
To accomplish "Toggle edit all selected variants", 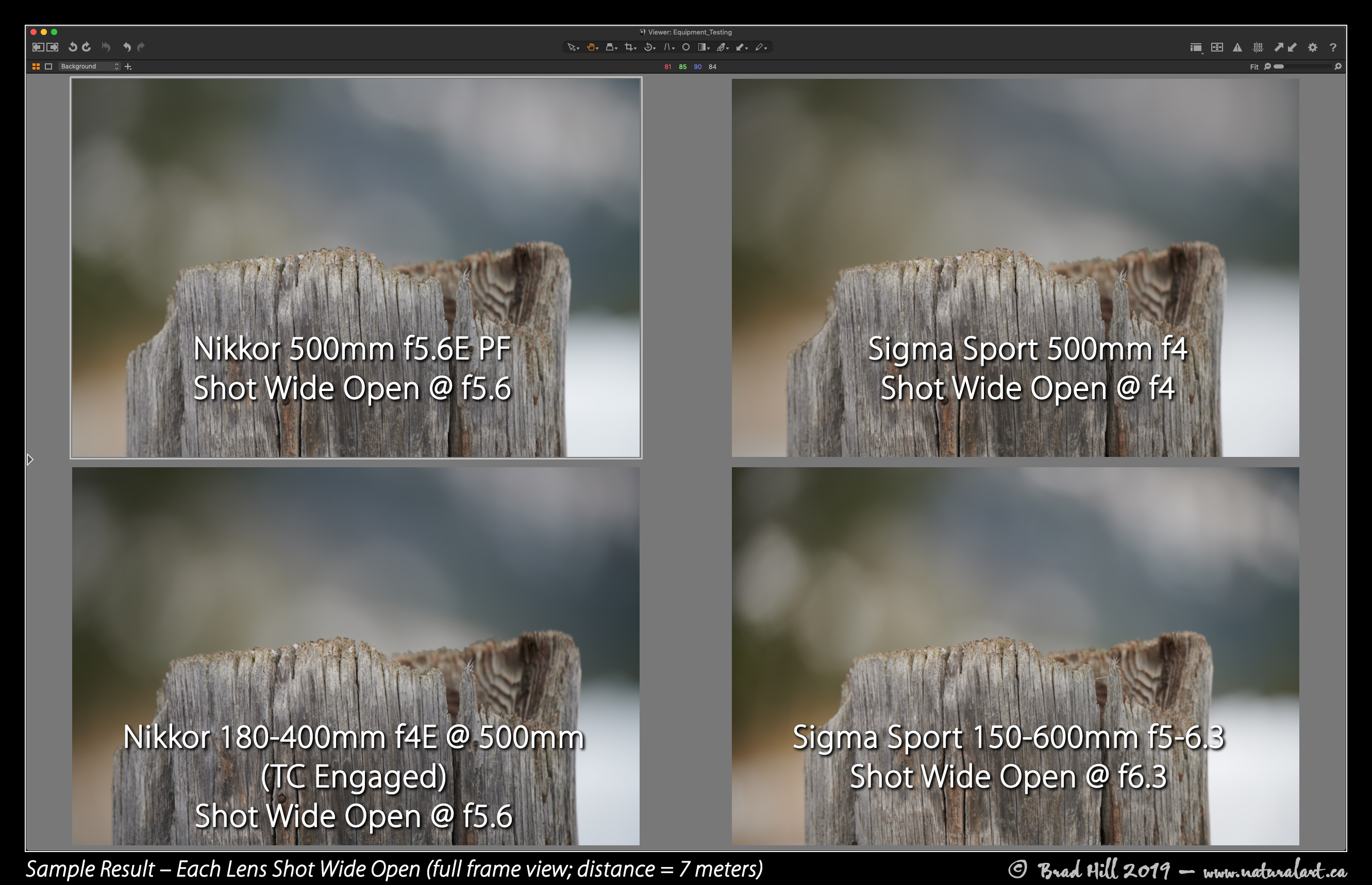I will pyautogui.click(x=1217, y=48).
